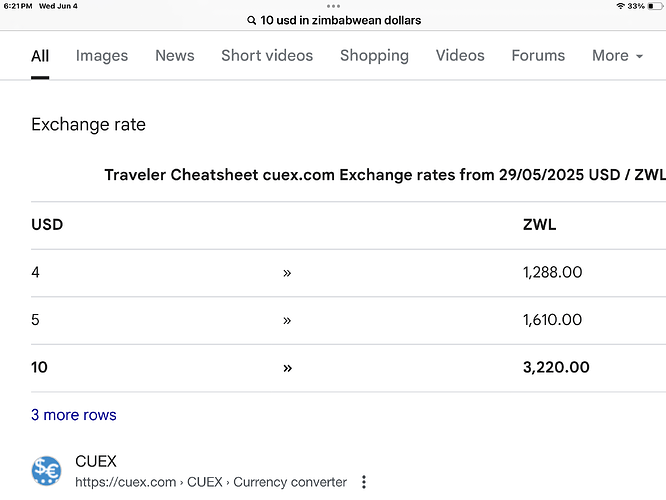Open the Short videos tab
The width and height of the screenshot is (666, 500).
[267, 56]
